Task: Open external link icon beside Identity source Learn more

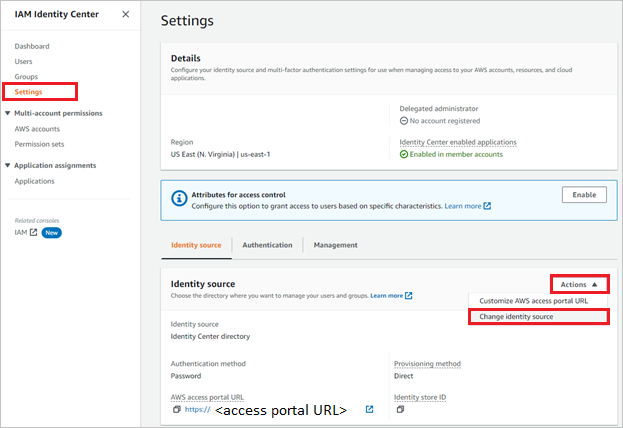Action: click(408, 296)
